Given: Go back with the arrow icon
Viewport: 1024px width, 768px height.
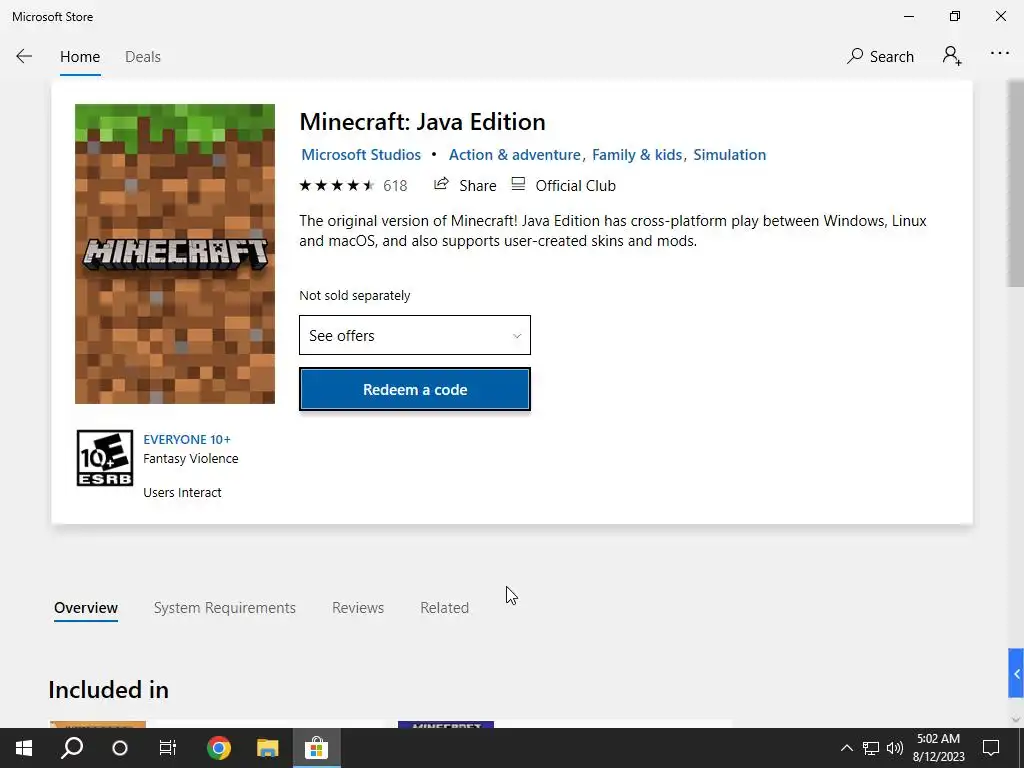Looking at the screenshot, I should (x=24, y=56).
